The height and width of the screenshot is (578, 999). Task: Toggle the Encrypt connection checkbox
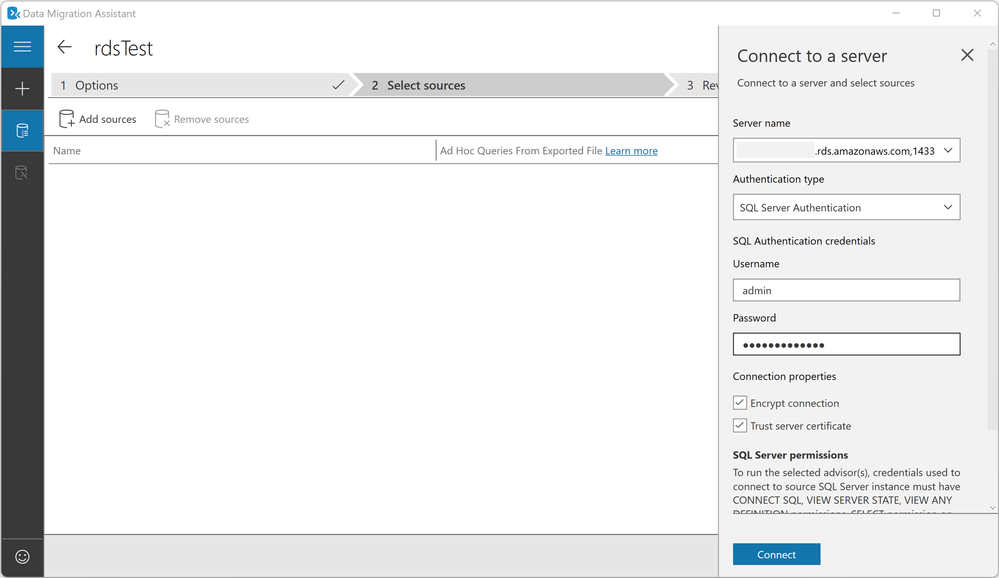click(740, 403)
